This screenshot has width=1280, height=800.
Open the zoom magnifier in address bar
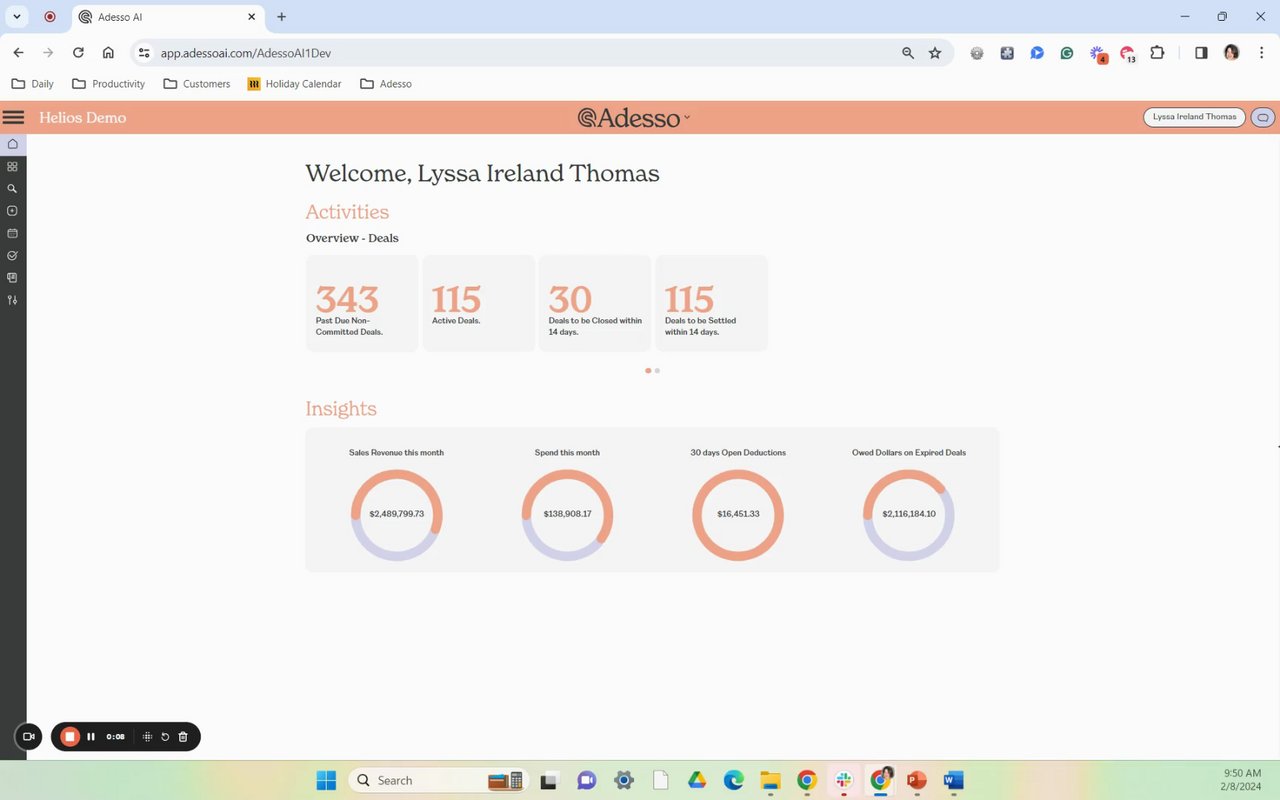(908, 53)
